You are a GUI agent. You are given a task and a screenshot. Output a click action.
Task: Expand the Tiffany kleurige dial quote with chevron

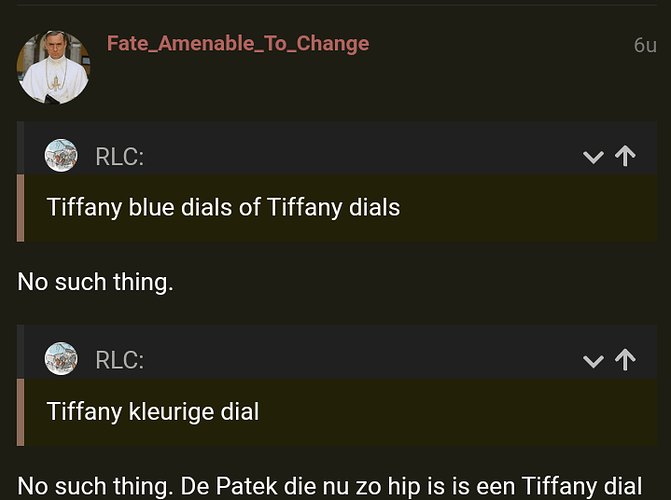click(x=594, y=361)
